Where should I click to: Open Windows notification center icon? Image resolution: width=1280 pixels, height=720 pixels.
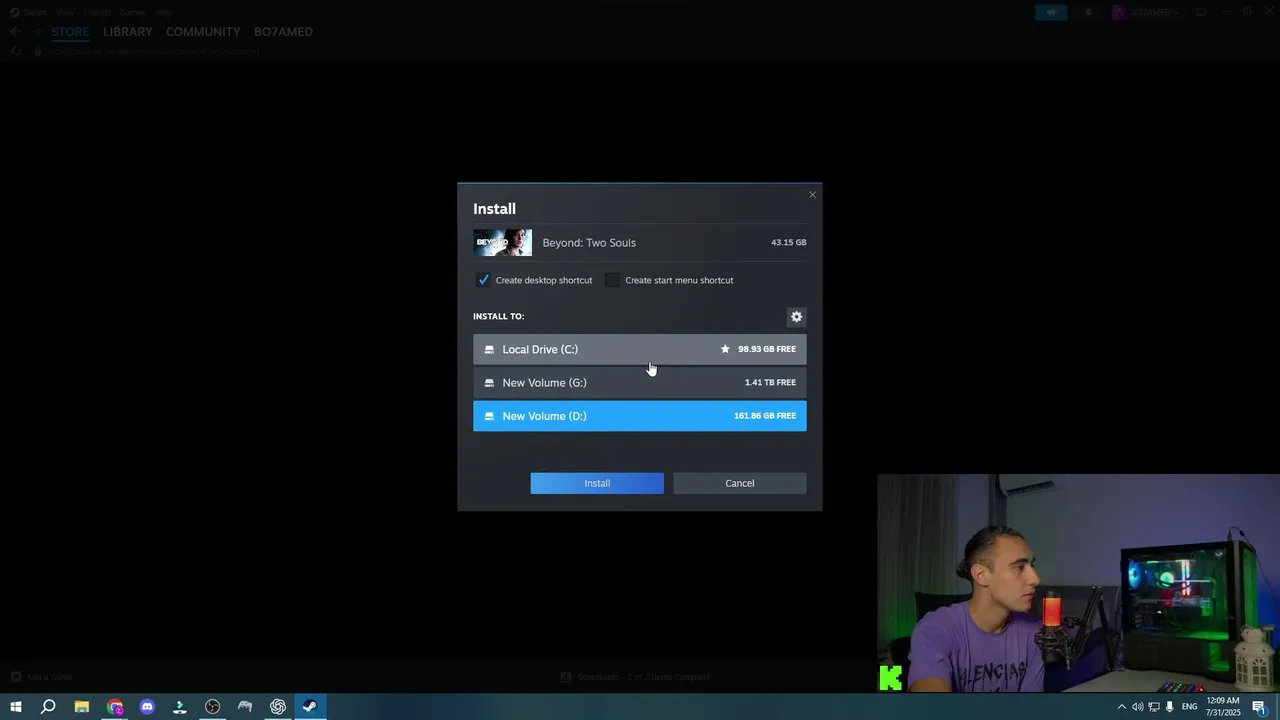1260,707
